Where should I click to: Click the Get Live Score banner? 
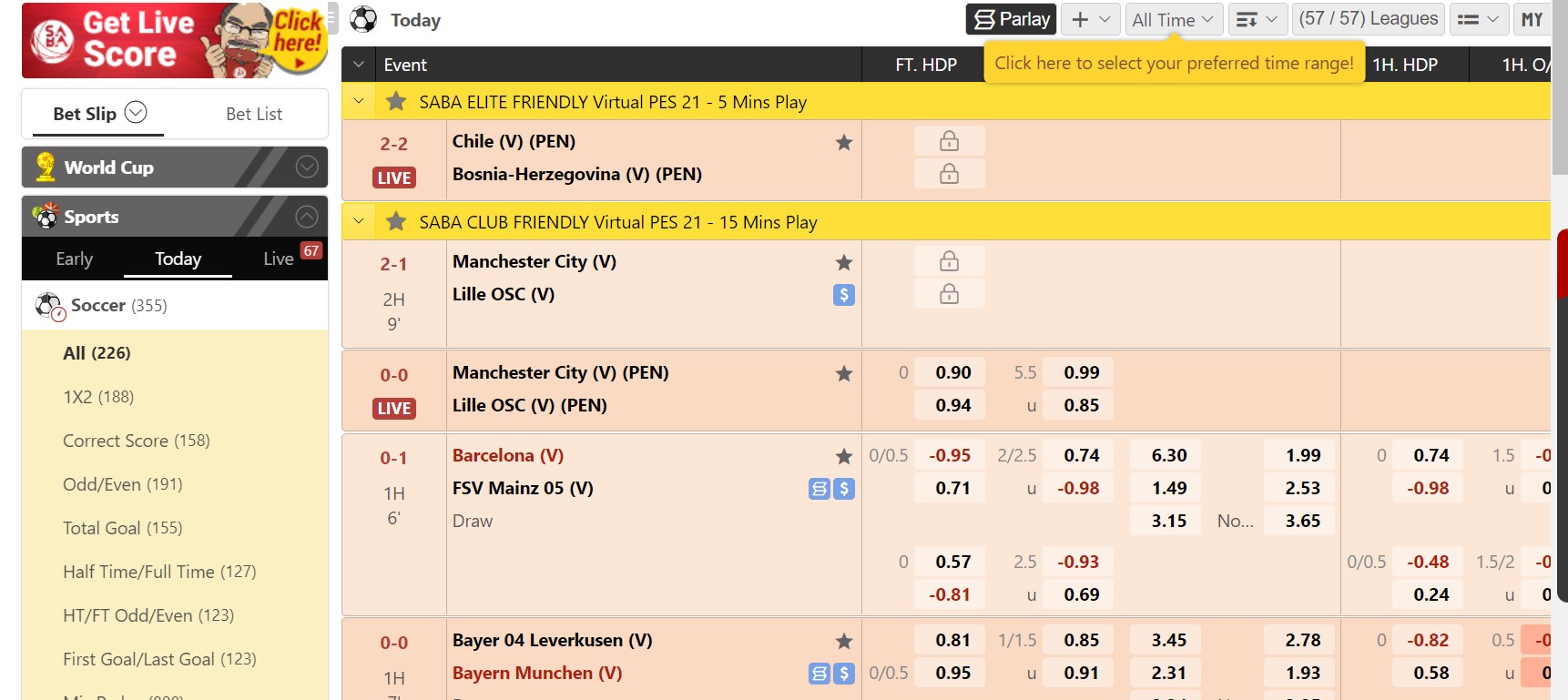coord(175,40)
